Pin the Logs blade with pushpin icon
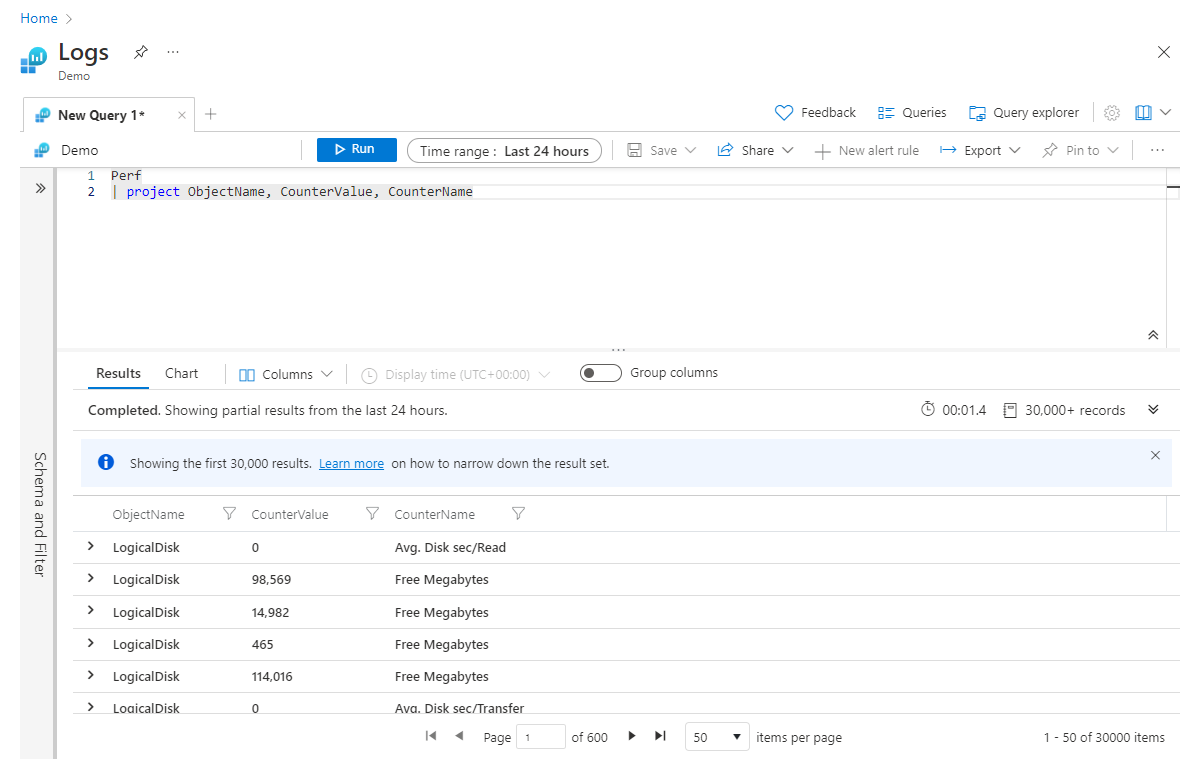 (x=141, y=52)
